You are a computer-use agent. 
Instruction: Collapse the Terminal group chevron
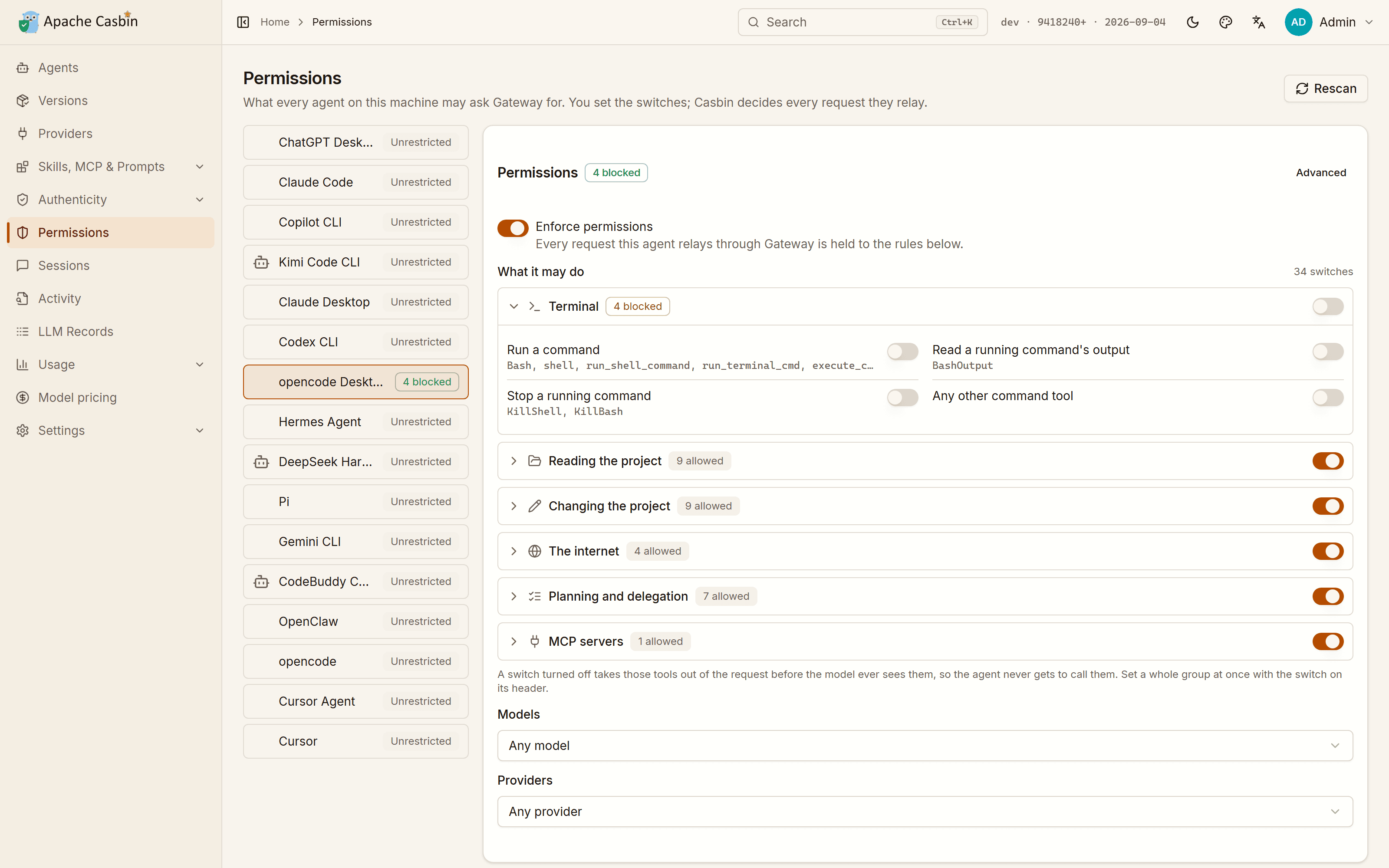(x=513, y=306)
